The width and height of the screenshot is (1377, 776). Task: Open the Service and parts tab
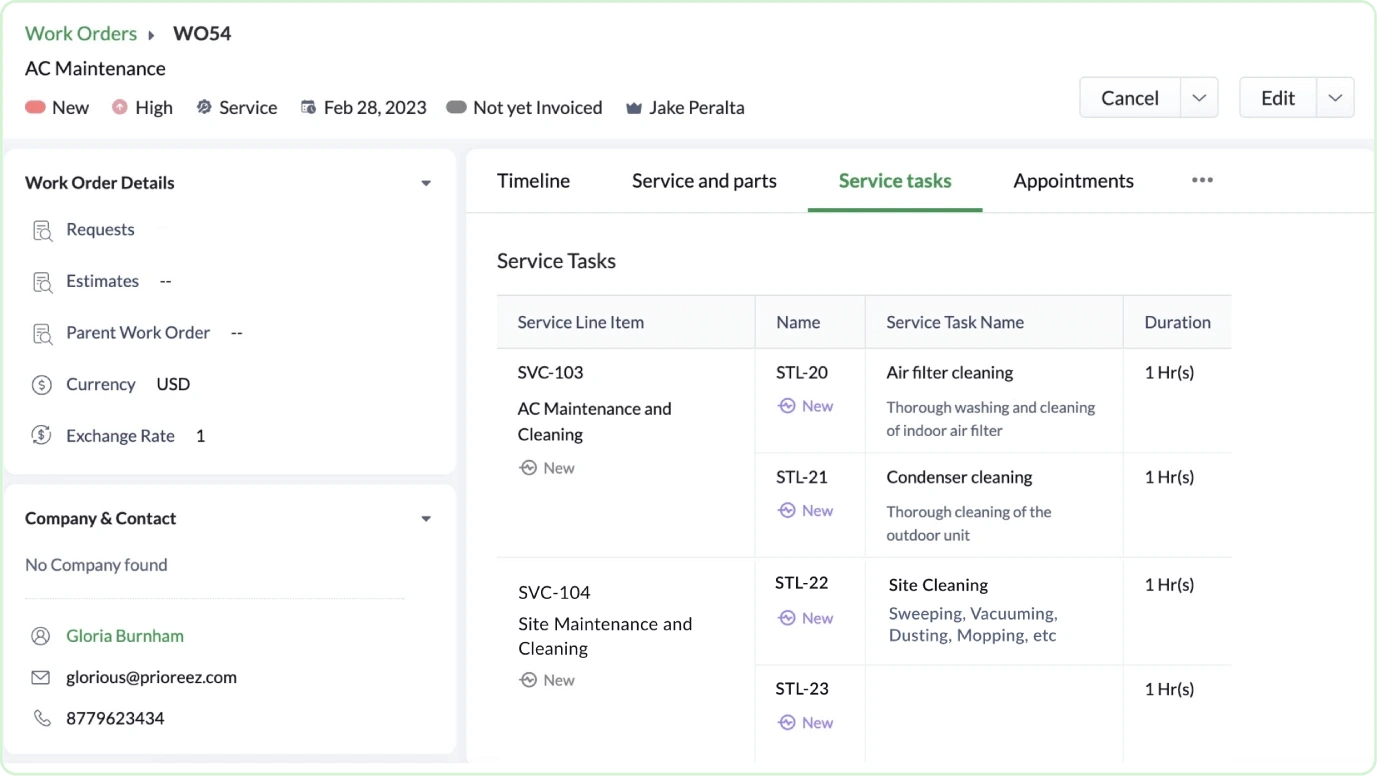click(704, 181)
